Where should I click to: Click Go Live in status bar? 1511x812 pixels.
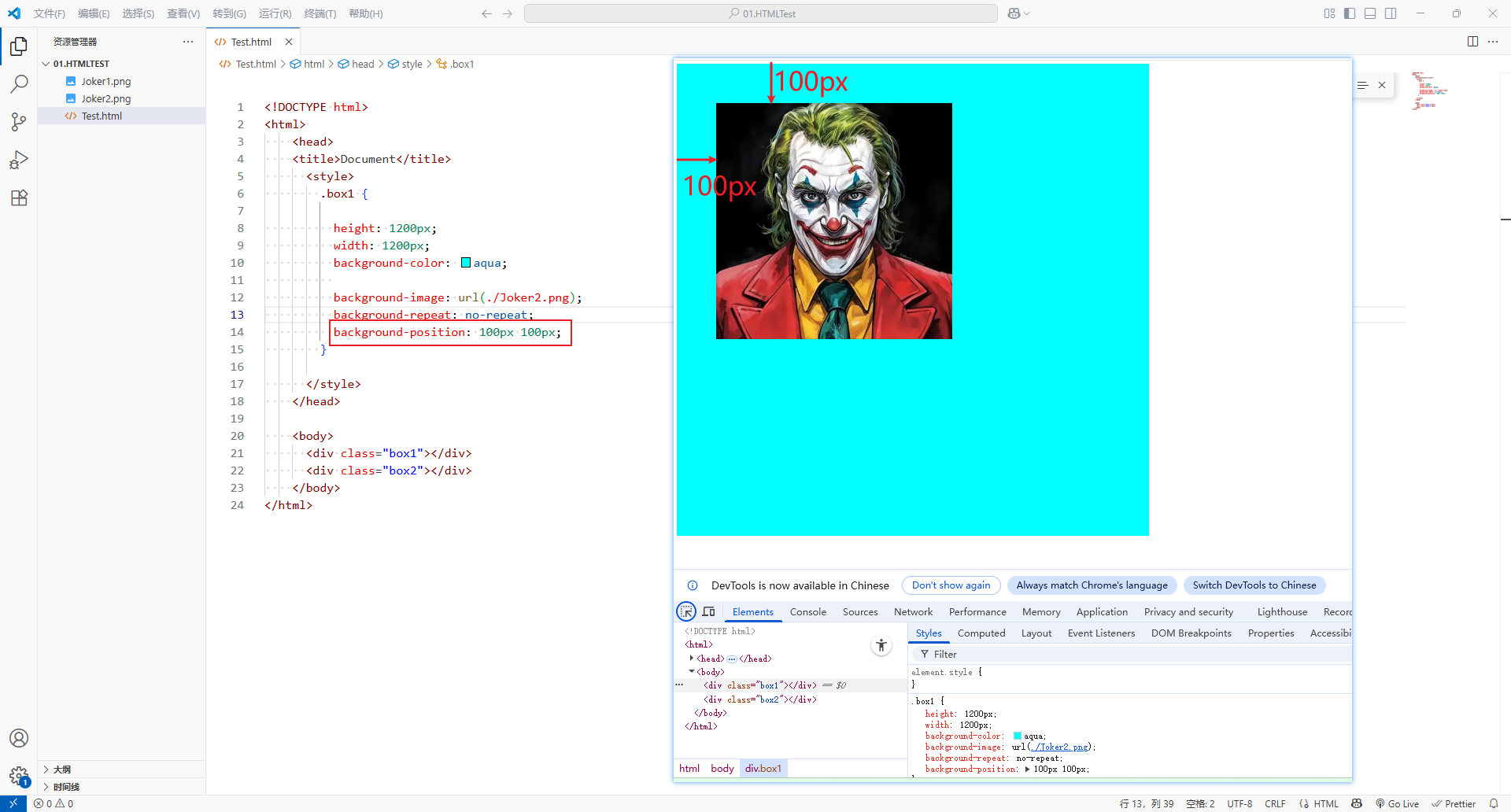(1397, 803)
